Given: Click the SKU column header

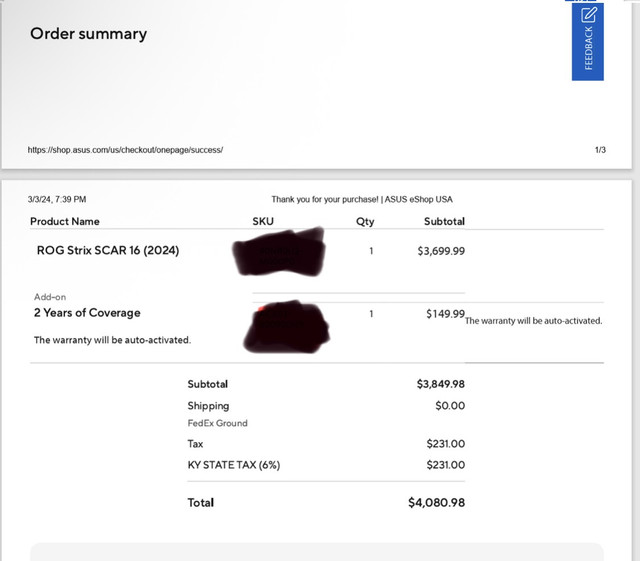Looking at the screenshot, I should click(263, 221).
